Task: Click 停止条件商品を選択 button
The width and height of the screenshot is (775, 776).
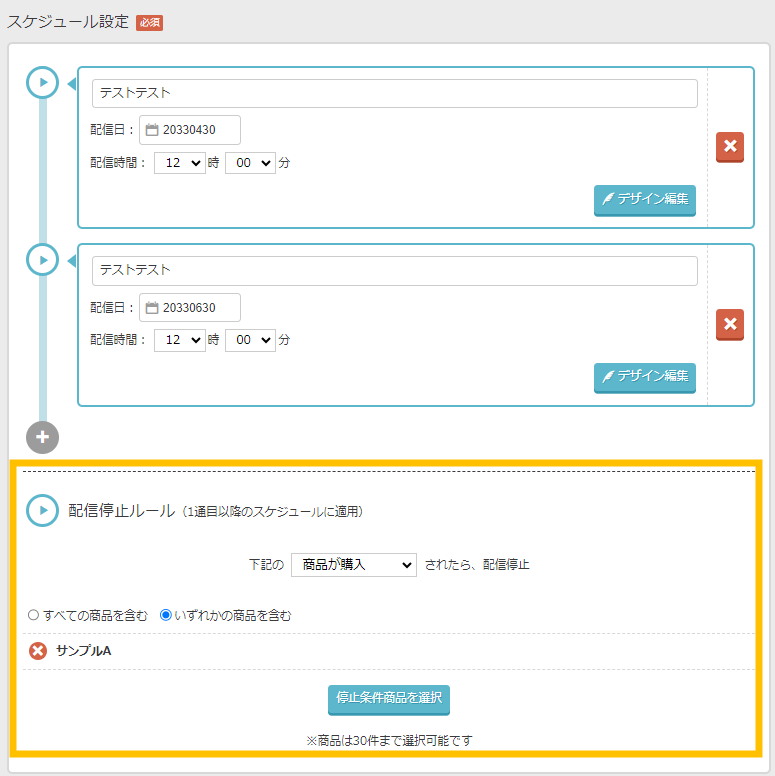Action: [389, 698]
